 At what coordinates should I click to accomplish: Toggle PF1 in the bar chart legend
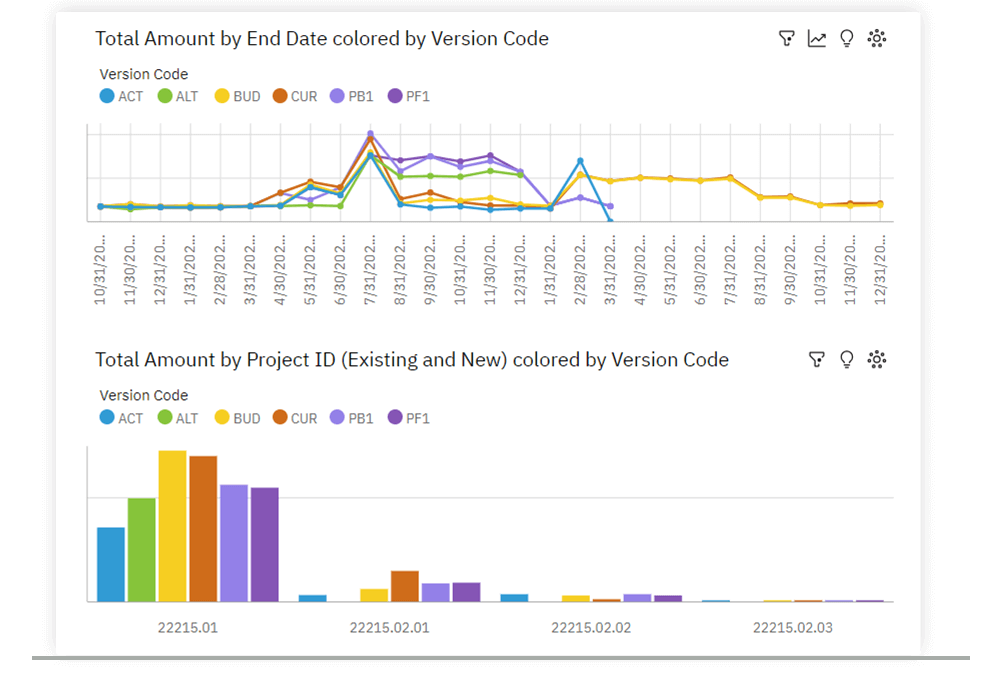[x=407, y=418]
